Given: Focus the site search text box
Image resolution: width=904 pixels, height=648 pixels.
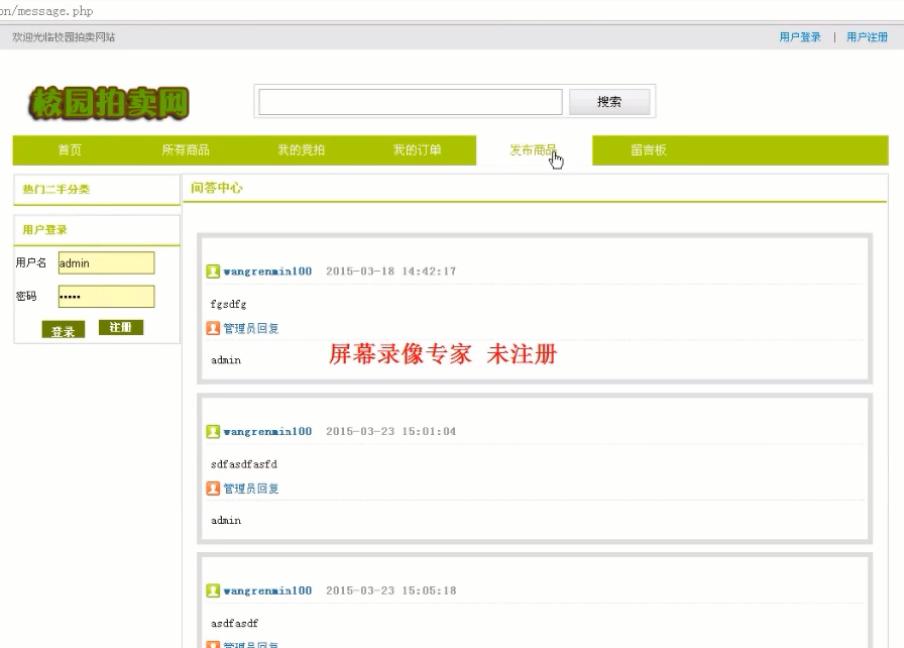Looking at the screenshot, I should [410, 102].
